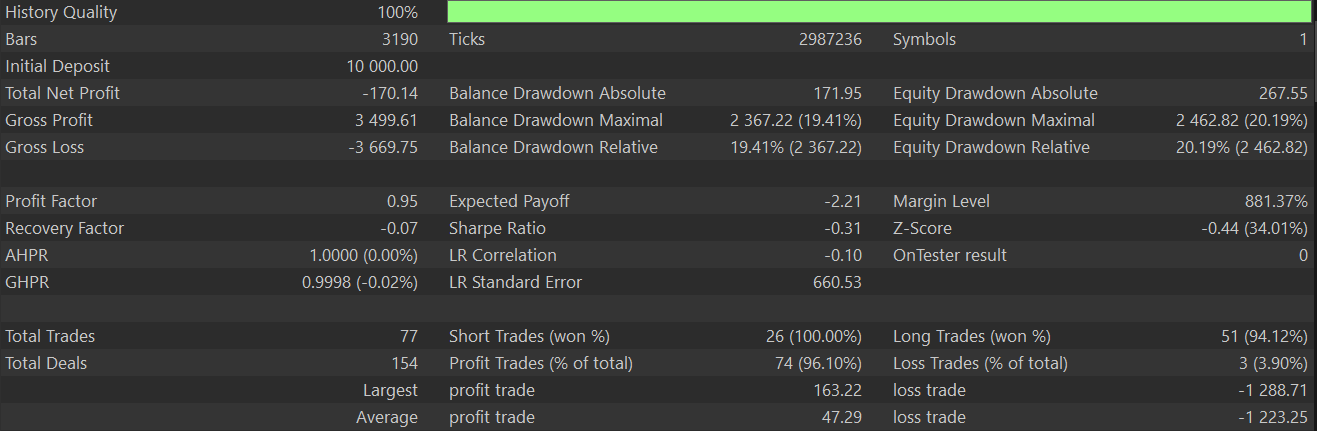Image resolution: width=1317 pixels, height=431 pixels.
Task: Click the Recovery Factor label
Action: [x=65, y=228]
